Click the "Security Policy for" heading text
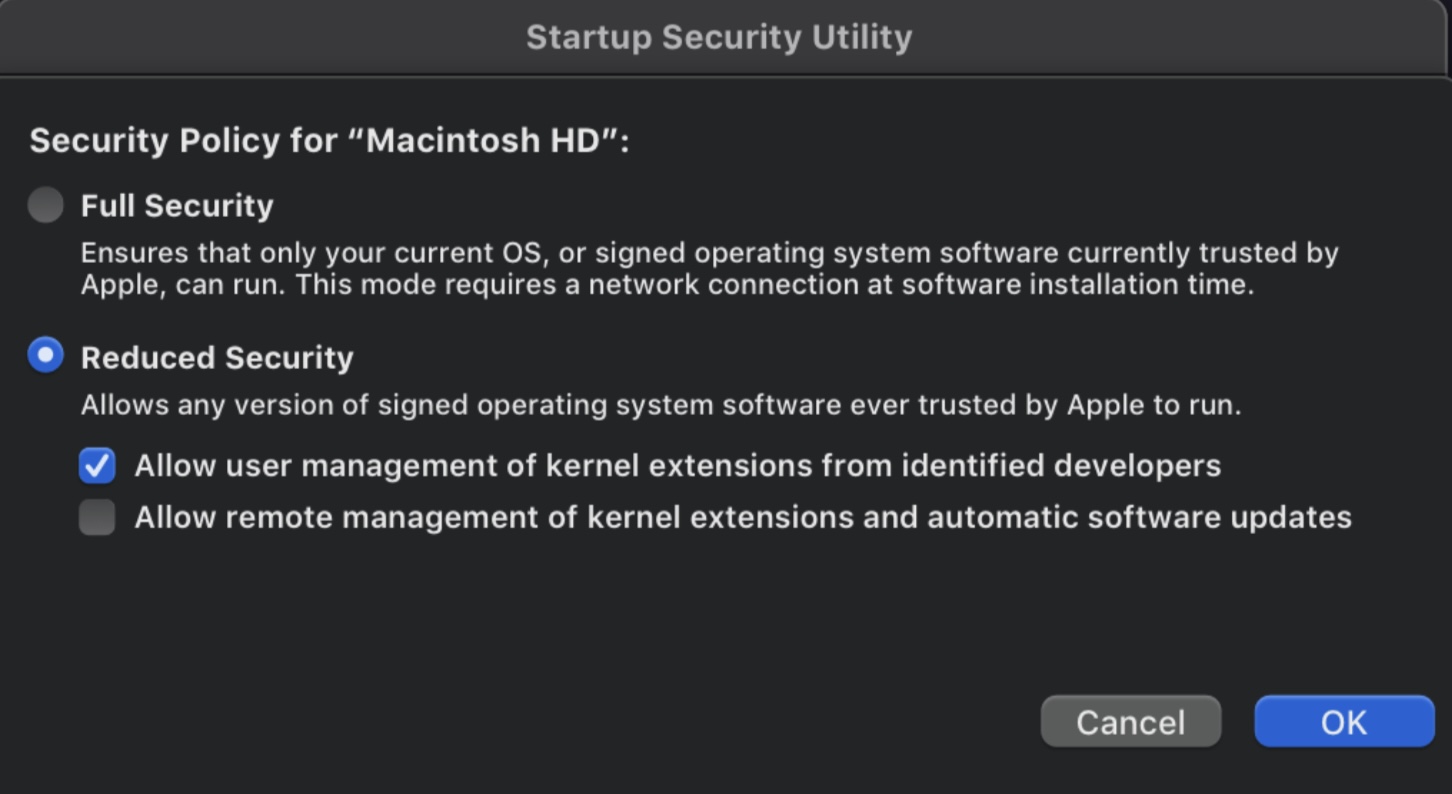The image size is (1452, 794). click(x=186, y=140)
